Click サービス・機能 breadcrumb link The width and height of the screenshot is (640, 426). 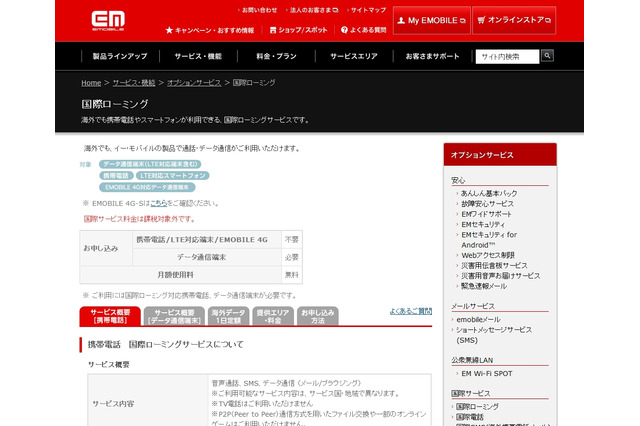(x=134, y=83)
